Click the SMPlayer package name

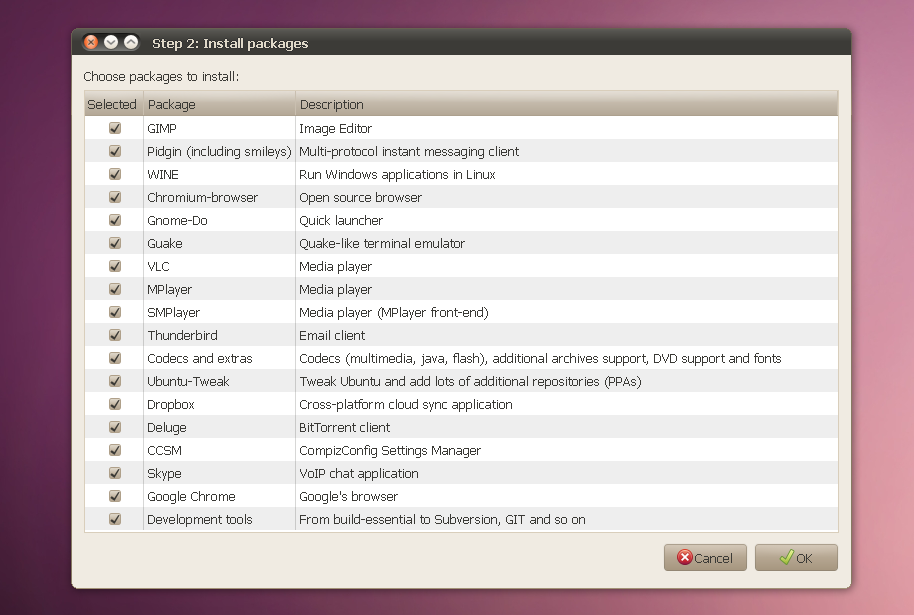click(x=173, y=313)
